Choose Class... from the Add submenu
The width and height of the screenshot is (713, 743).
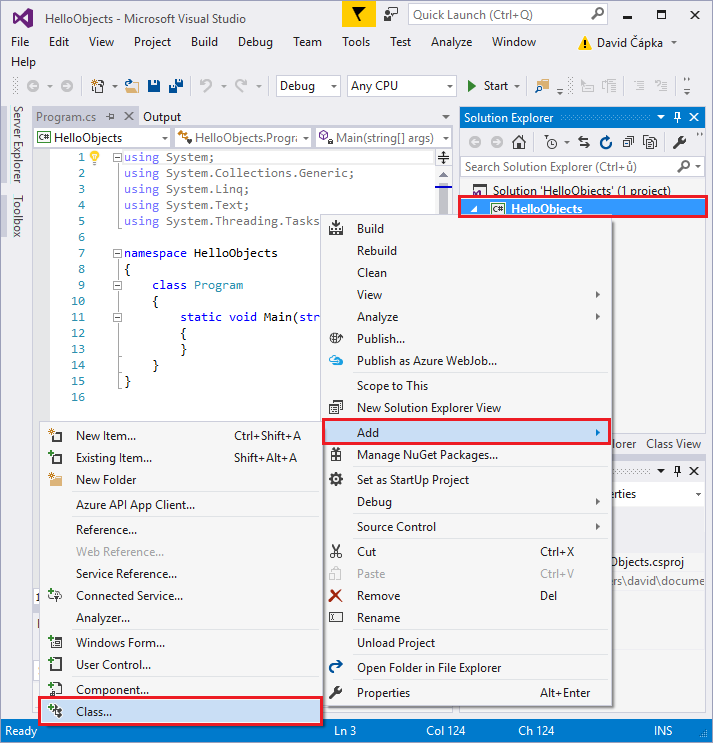181,711
